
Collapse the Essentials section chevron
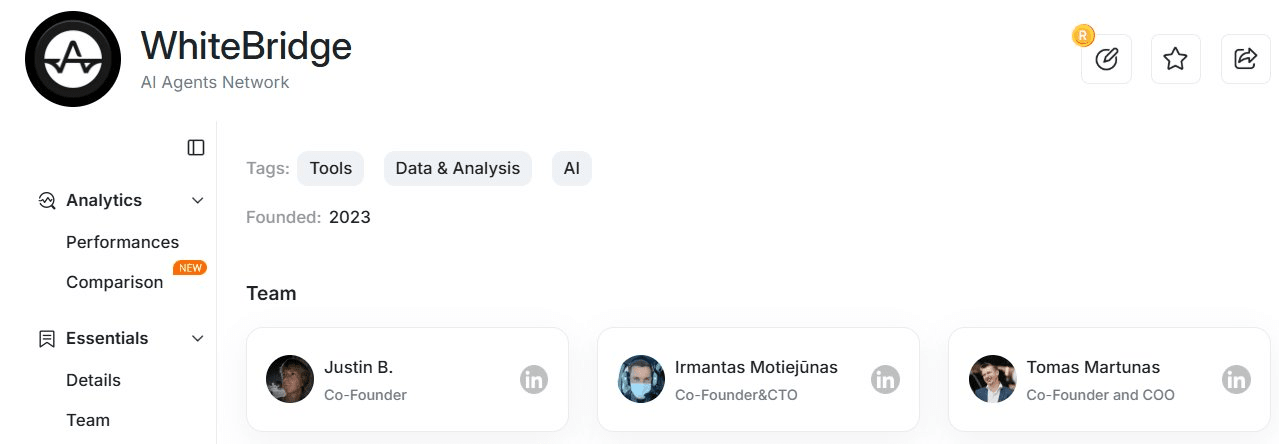point(197,338)
